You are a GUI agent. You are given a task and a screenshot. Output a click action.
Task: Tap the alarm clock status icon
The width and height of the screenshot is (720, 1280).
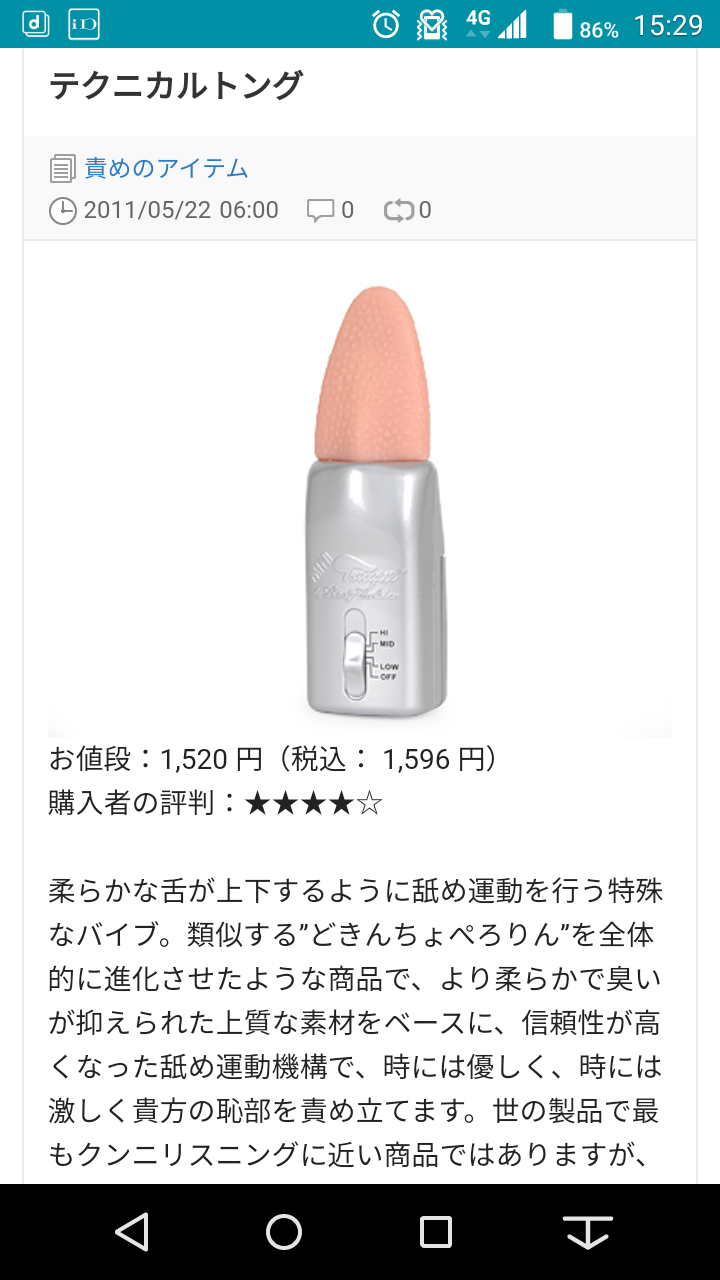(x=386, y=24)
